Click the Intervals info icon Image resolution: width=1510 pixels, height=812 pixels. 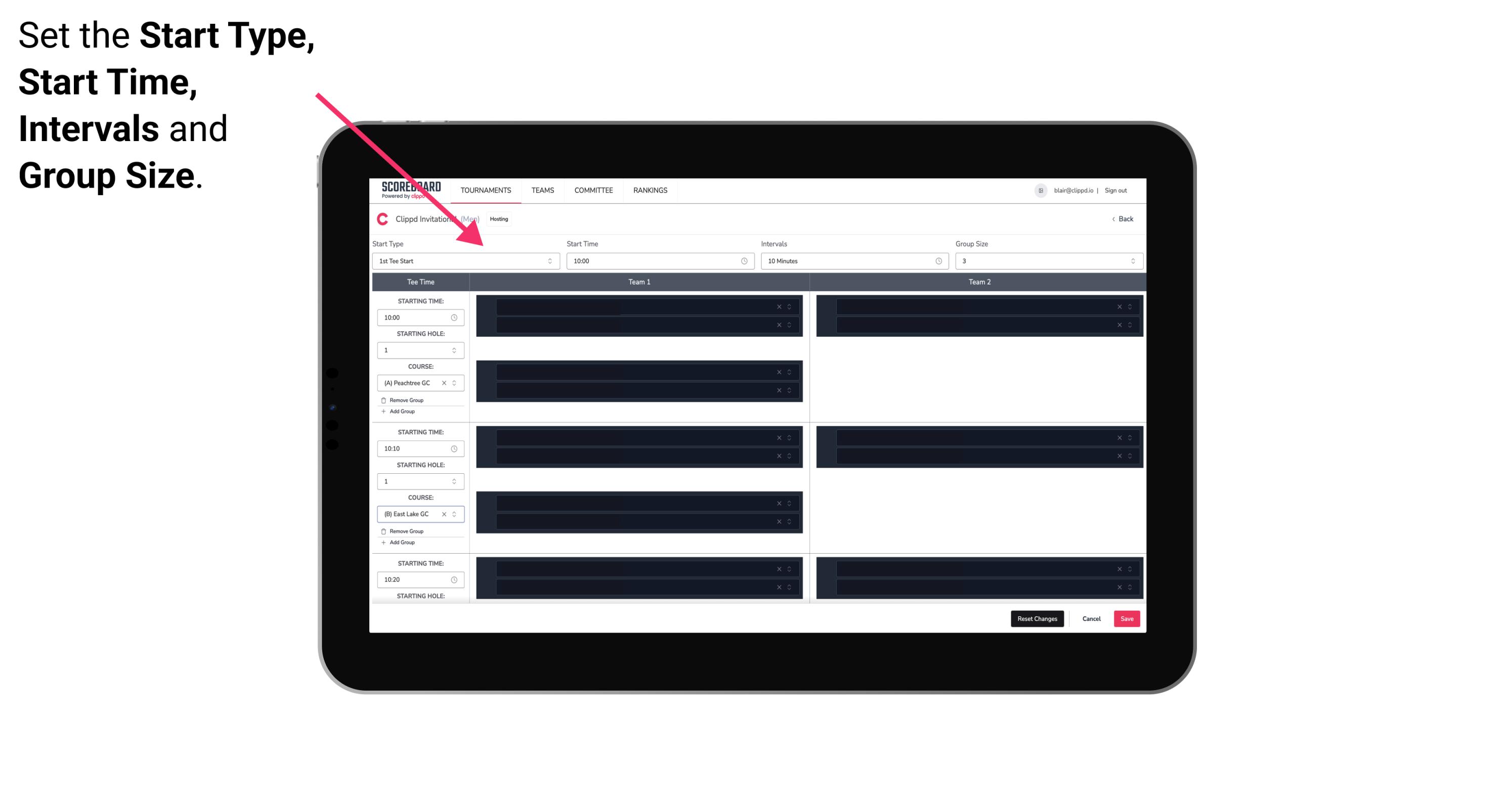pyautogui.click(x=937, y=261)
